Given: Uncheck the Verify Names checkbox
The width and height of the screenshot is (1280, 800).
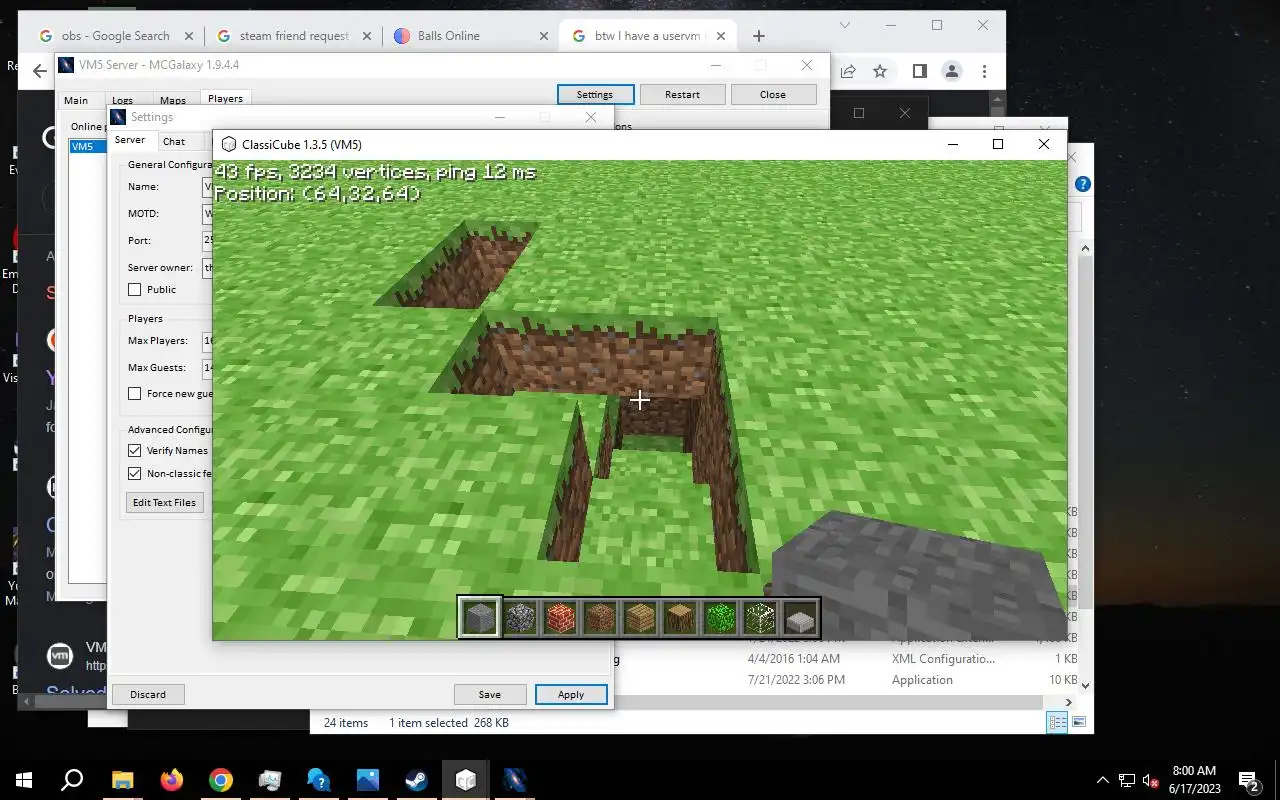Looking at the screenshot, I should [135, 451].
